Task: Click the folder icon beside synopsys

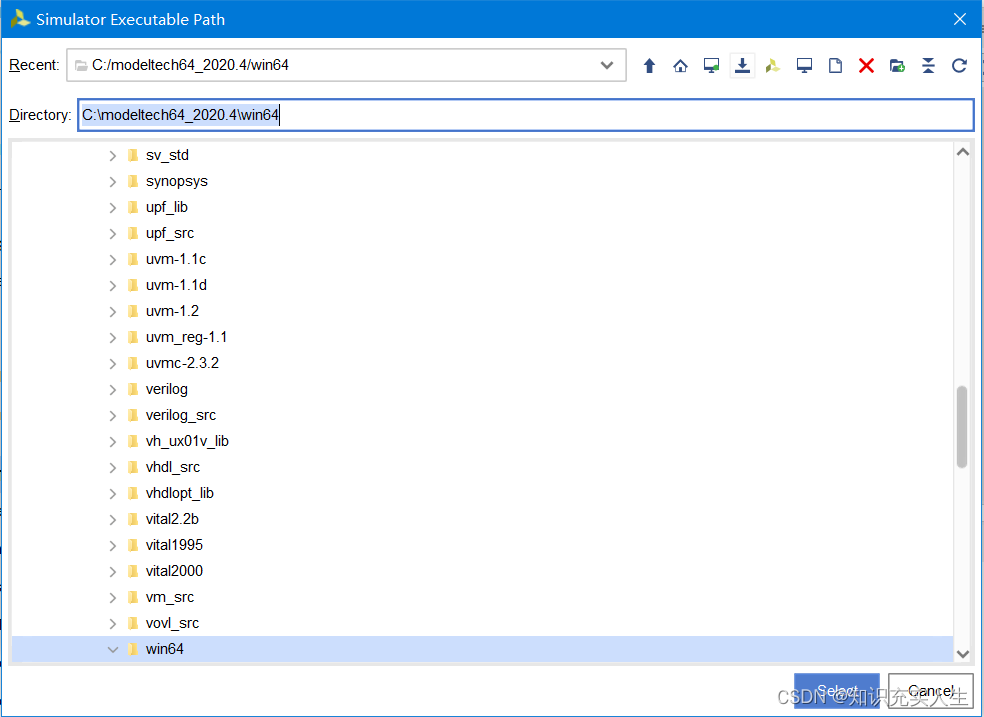Action: tap(132, 181)
